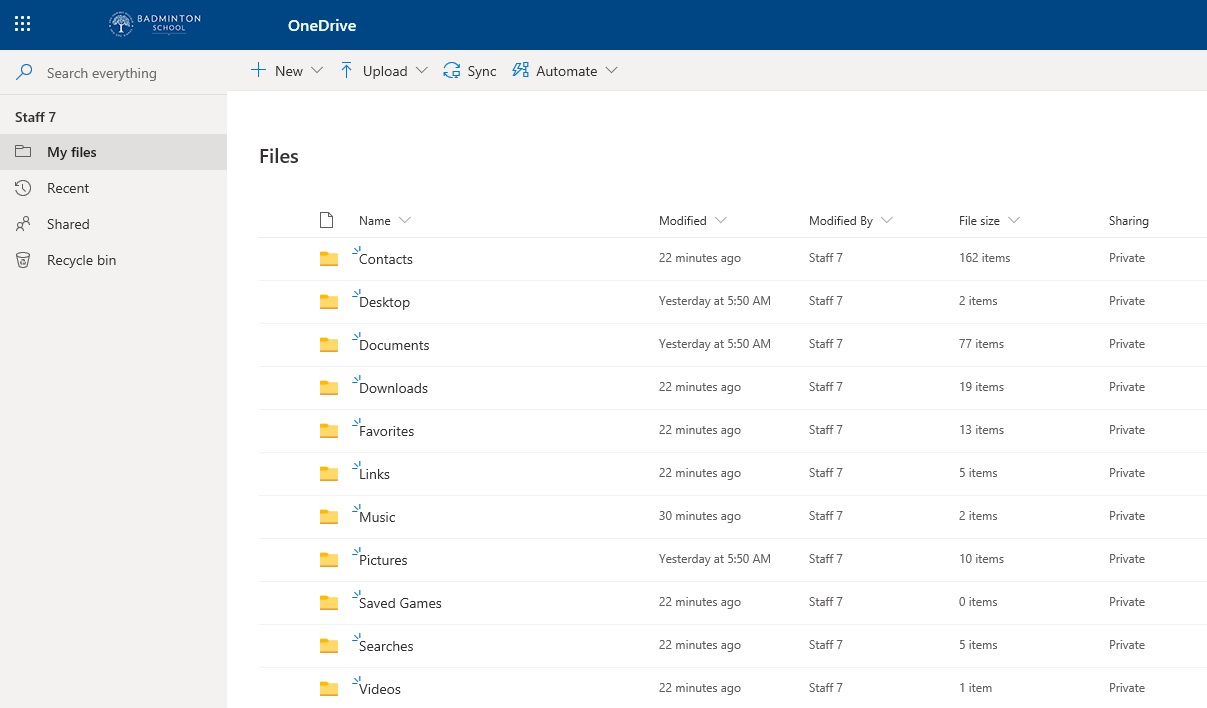Select My files in the sidebar
1207x708 pixels.
[72, 152]
